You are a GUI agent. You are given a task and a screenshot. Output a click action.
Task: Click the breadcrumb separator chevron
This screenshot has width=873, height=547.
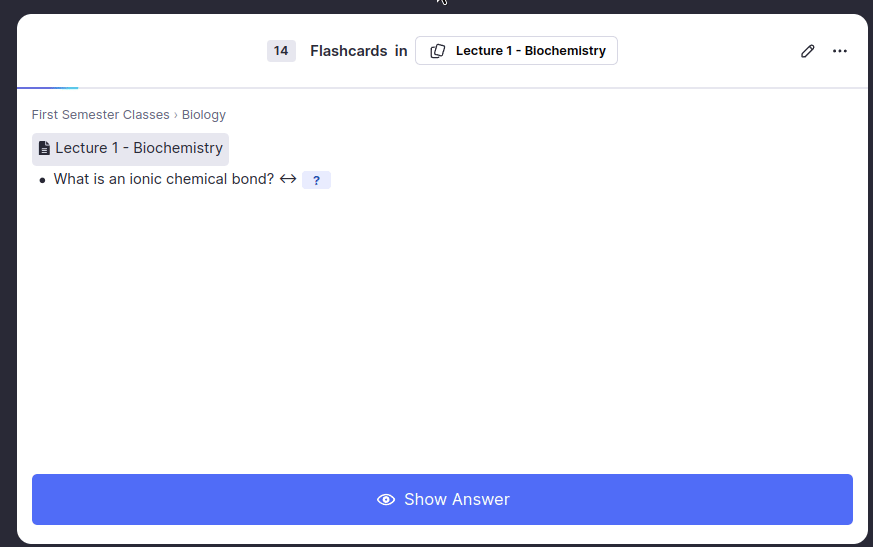tap(176, 115)
